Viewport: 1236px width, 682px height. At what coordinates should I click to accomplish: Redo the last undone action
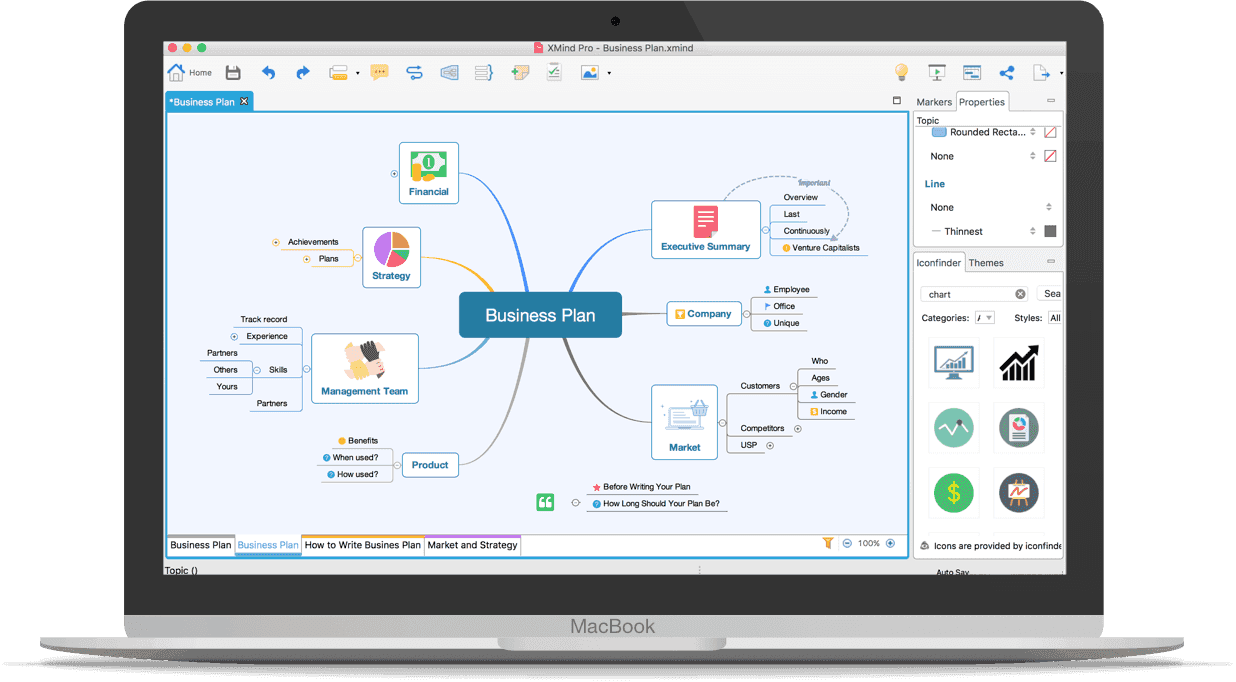302,72
